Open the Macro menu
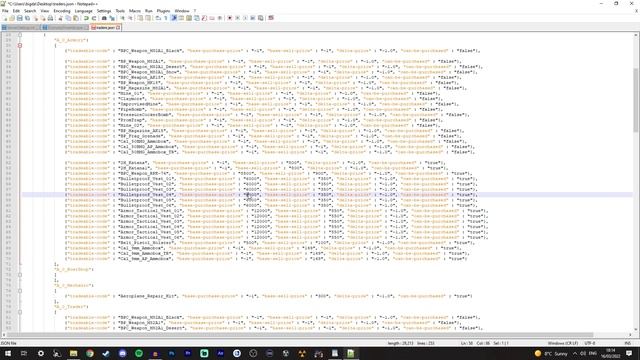 pyautogui.click(x=135, y=11)
